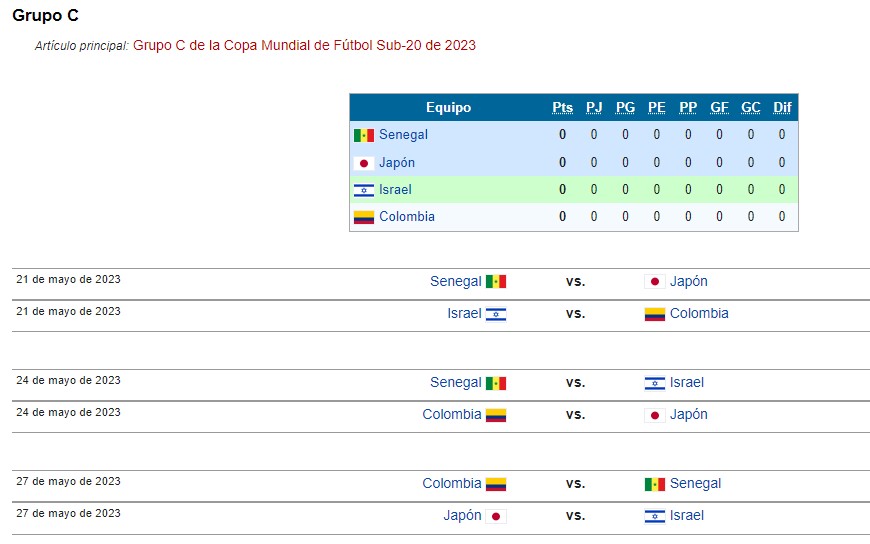Open Colombia team link in standings table
This screenshot has height=544, width=870.
407,216
